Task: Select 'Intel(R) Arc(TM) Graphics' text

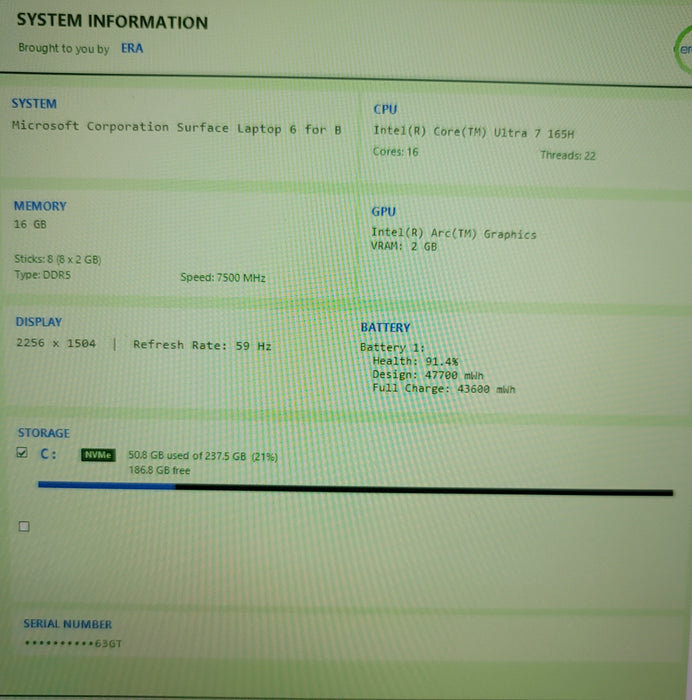Action: coord(454,233)
